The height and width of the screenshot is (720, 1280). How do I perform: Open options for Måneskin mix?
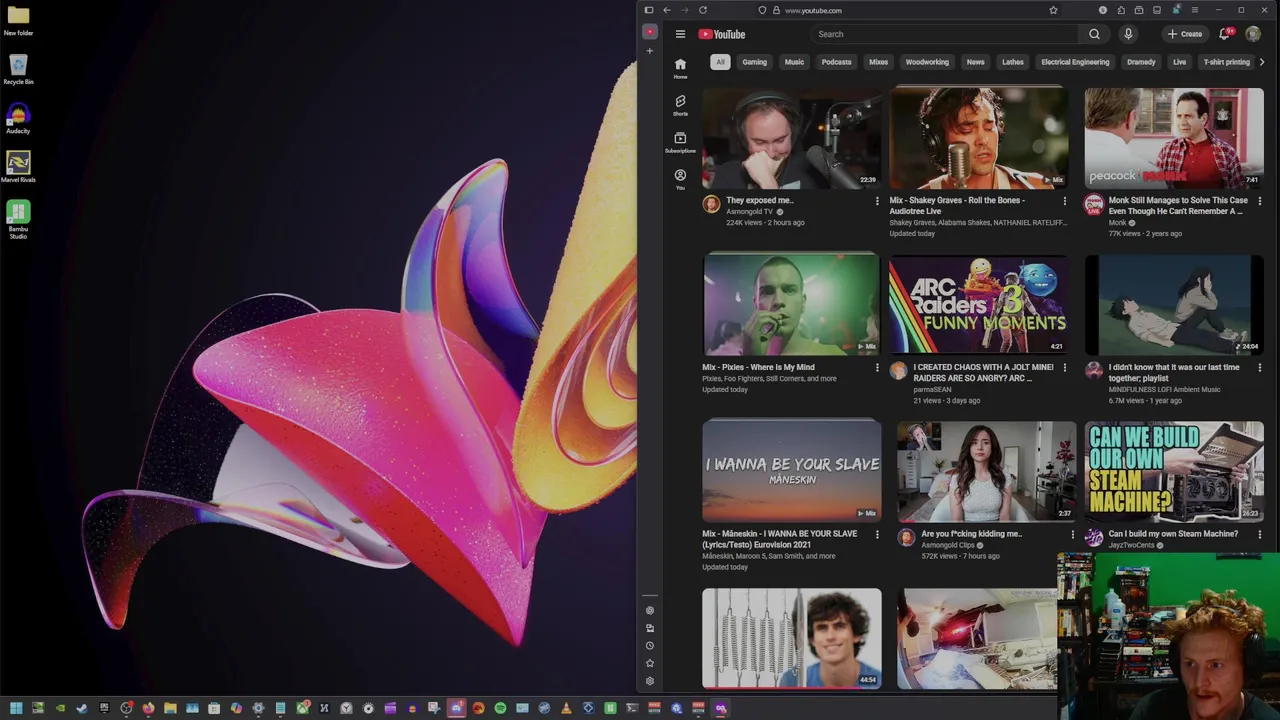click(x=877, y=535)
